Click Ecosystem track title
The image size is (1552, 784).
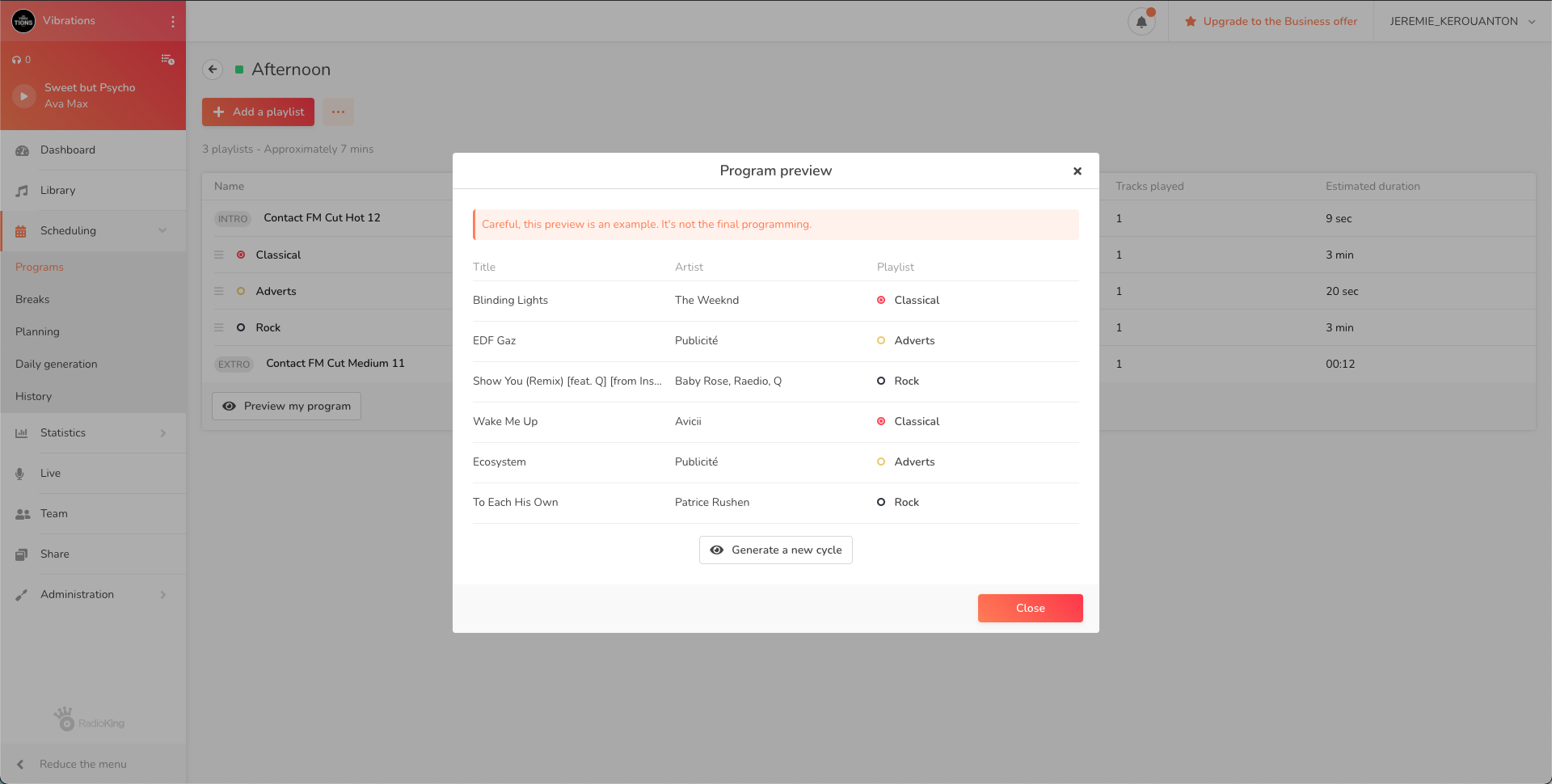coord(499,462)
